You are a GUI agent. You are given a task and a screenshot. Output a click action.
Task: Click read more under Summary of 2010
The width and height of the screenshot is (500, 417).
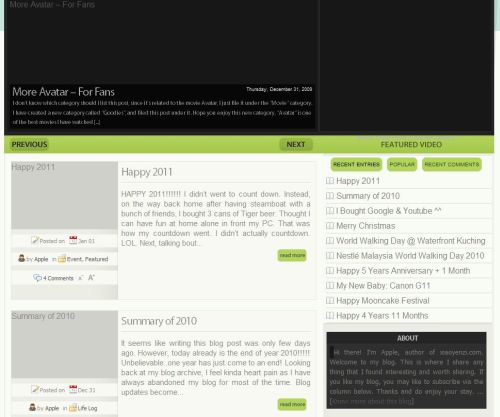pos(292,404)
